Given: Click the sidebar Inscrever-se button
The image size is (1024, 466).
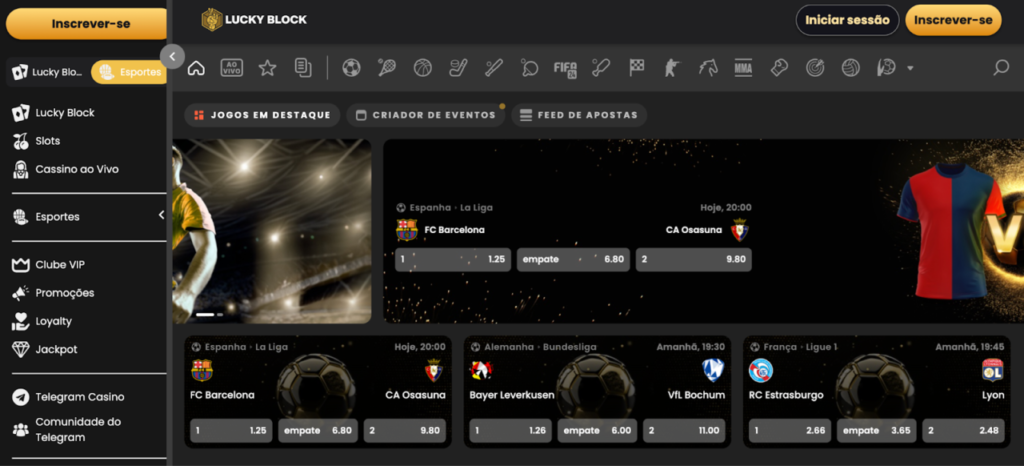Looking at the screenshot, I should point(88,24).
